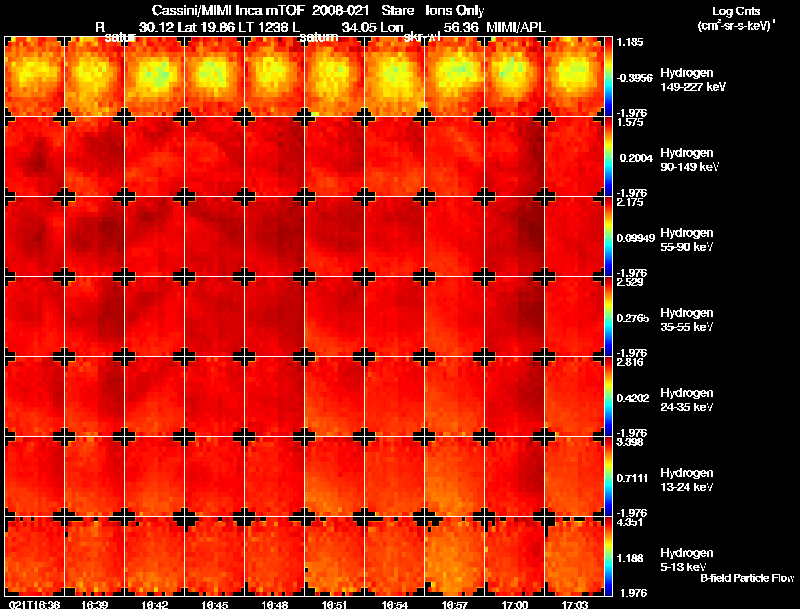800x609 pixels.
Task: Select the 'Hydrogen 55-90 keV' row label
Action: (687, 240)
